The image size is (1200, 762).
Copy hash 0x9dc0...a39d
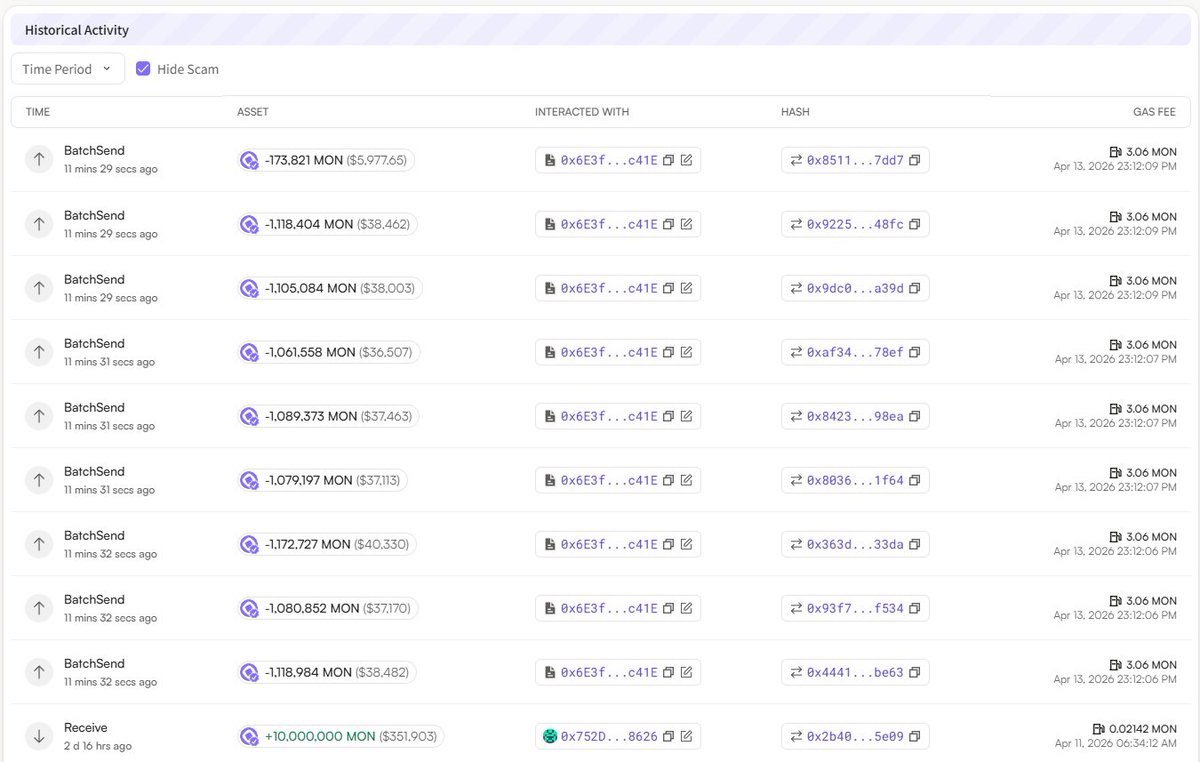[914, 288]
